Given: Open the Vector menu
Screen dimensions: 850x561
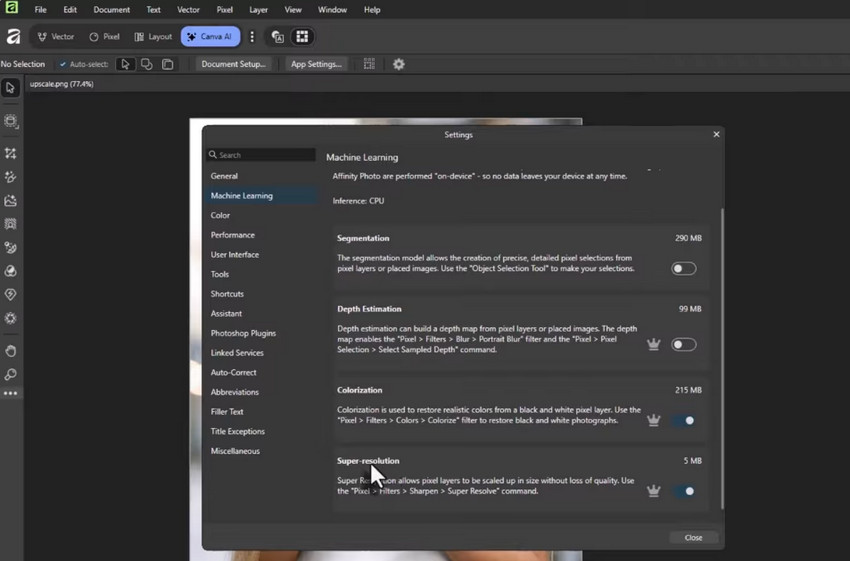Looking at the screenshot, I should coord(188,10).
